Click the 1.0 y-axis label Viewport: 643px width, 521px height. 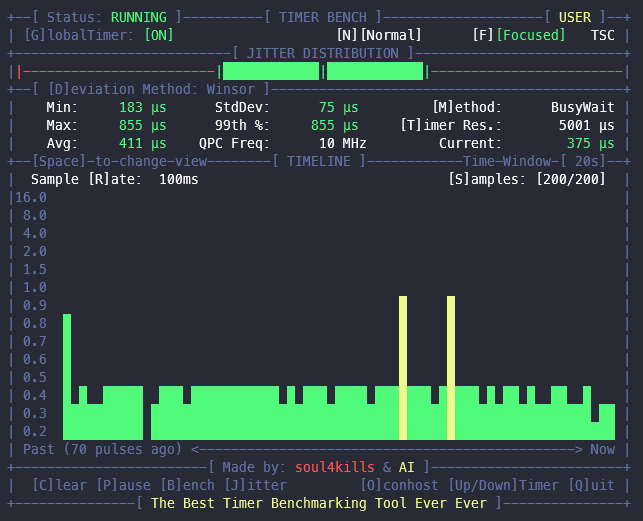(x=35, y=287)
